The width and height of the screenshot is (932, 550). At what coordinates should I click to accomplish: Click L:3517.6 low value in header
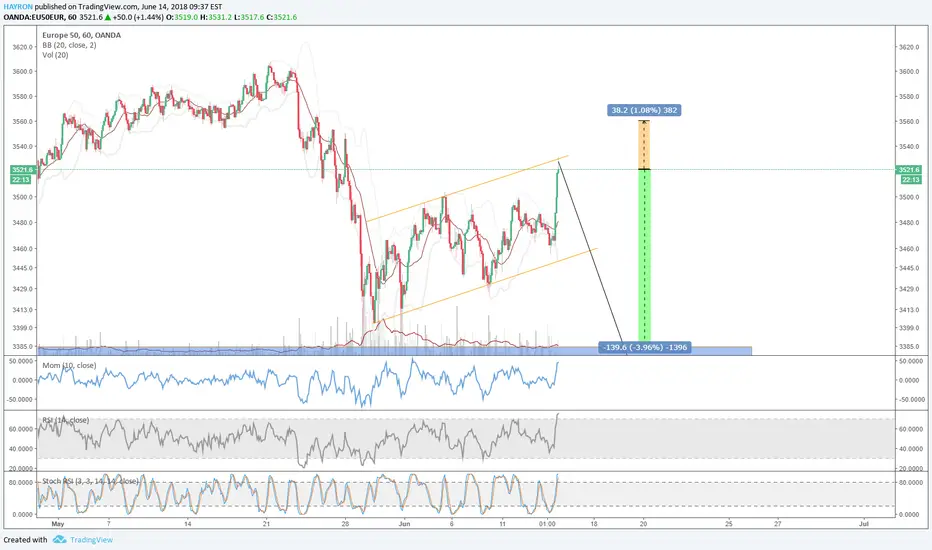coord(248,17)
